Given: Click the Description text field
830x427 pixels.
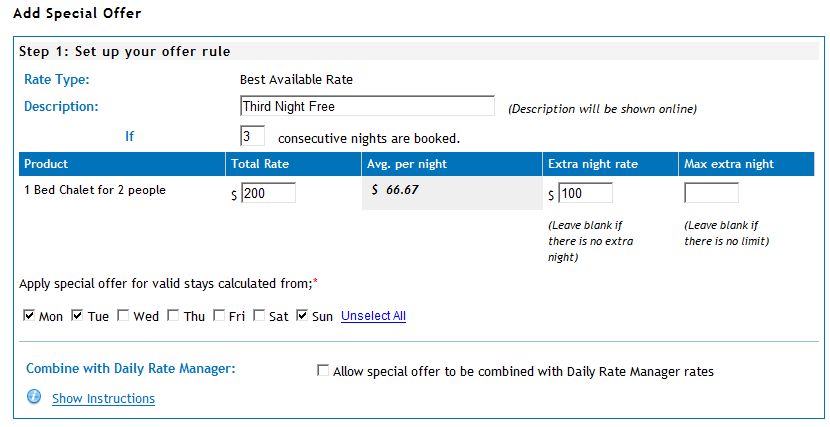Looking at the screenshot, I should pyautogui.click(x=367, y=106).
